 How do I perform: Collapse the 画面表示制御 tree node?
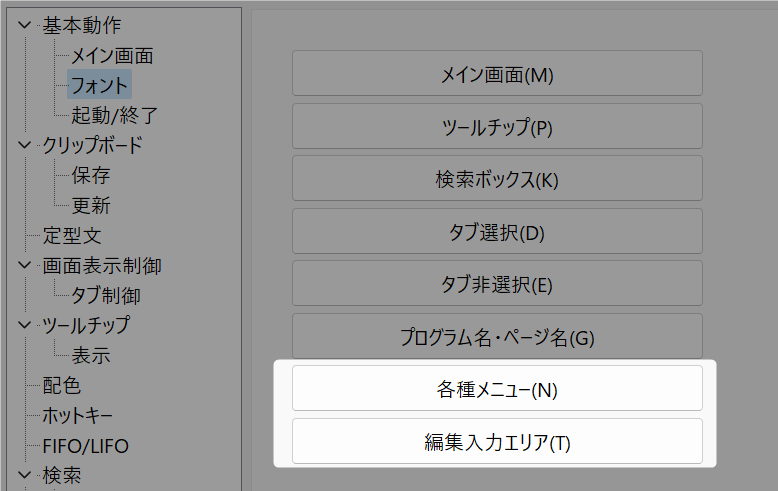(24, 266)
